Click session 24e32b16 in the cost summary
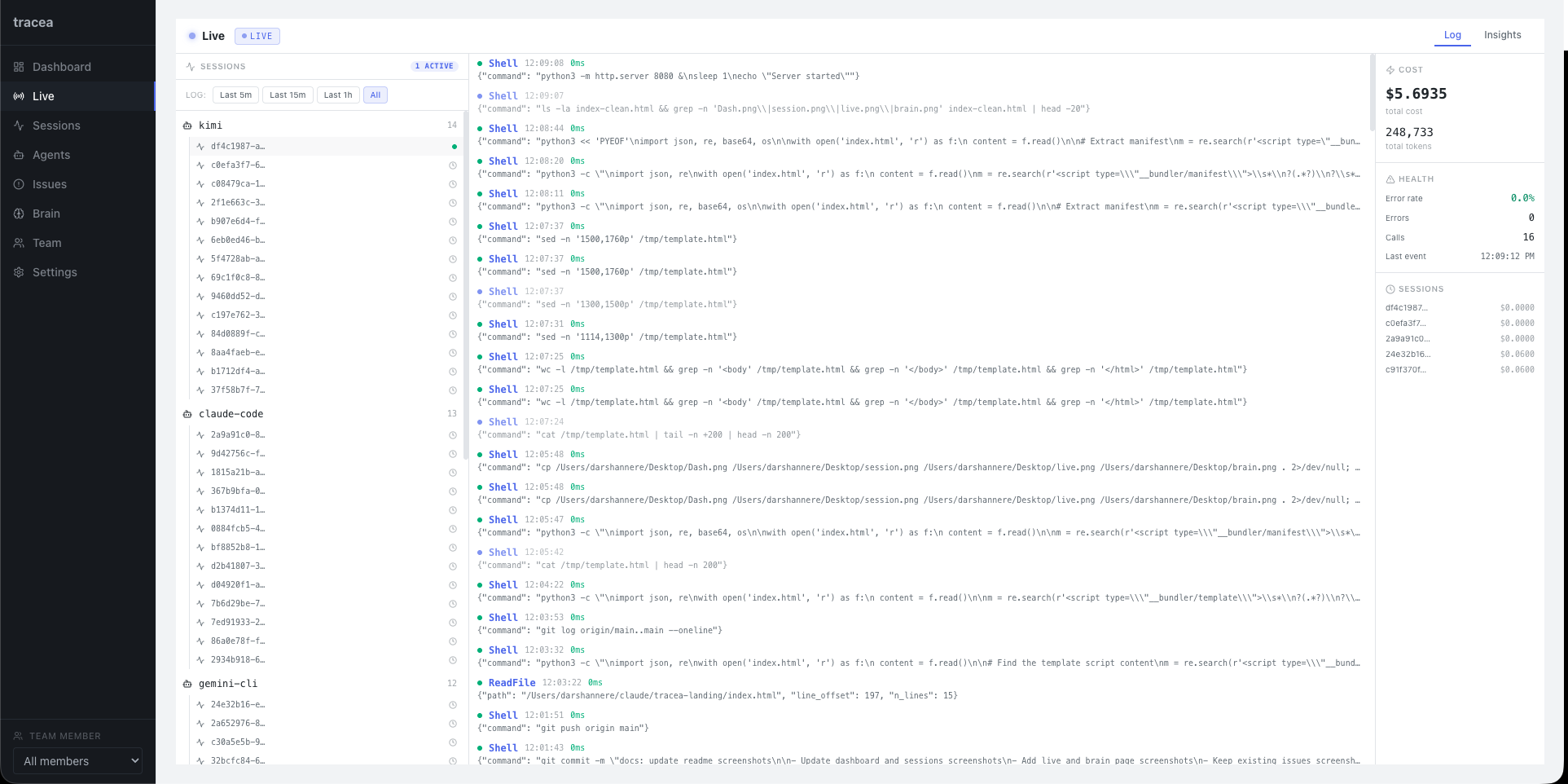Viewport: 1568px width, 784px height. (1460, 355)
